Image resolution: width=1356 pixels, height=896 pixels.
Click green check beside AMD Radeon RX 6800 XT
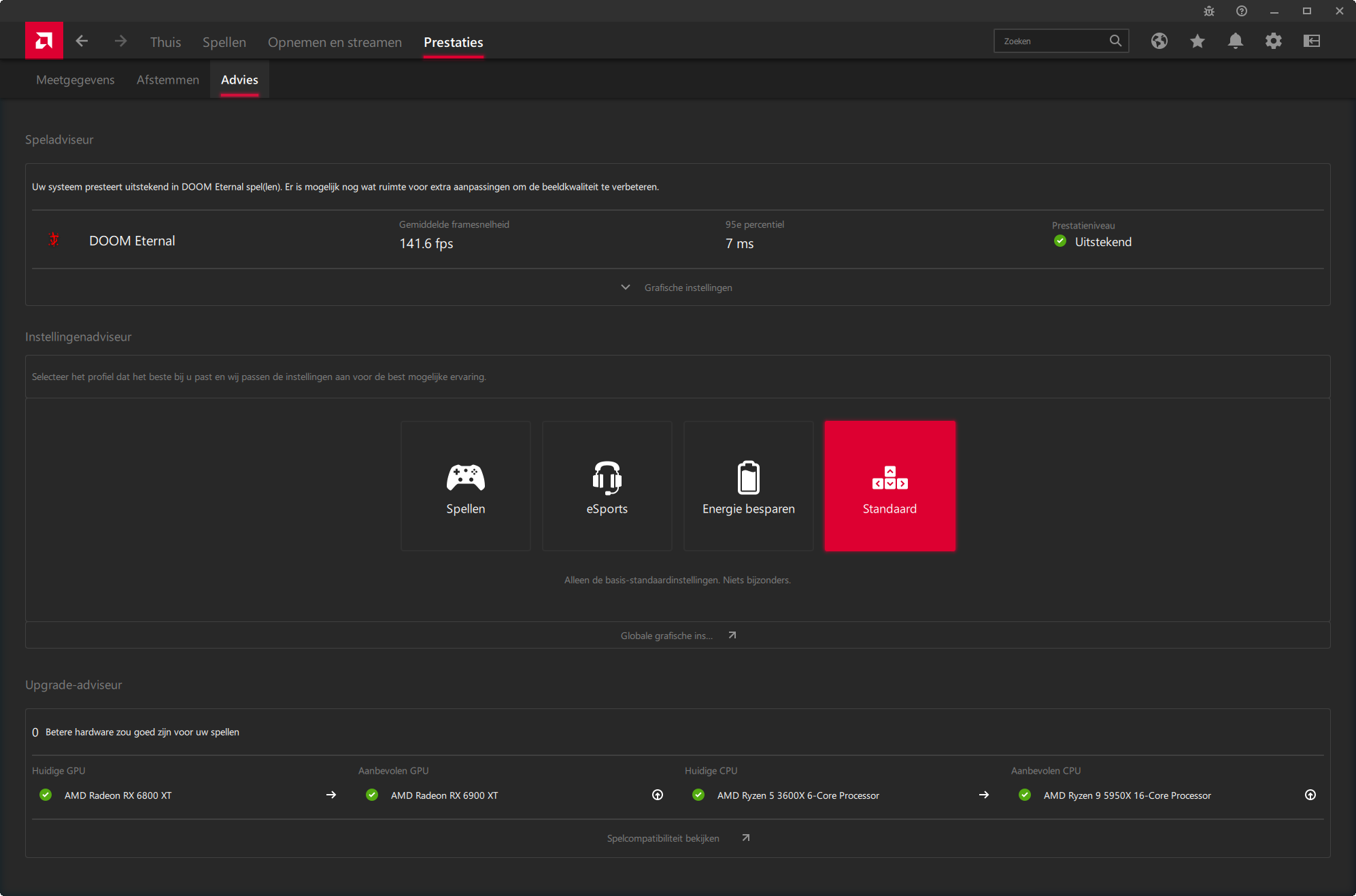[x=46, y=795]
